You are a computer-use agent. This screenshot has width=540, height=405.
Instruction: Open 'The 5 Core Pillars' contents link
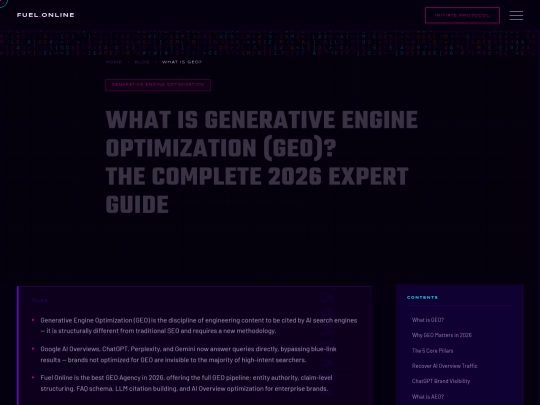coord(433,351)
